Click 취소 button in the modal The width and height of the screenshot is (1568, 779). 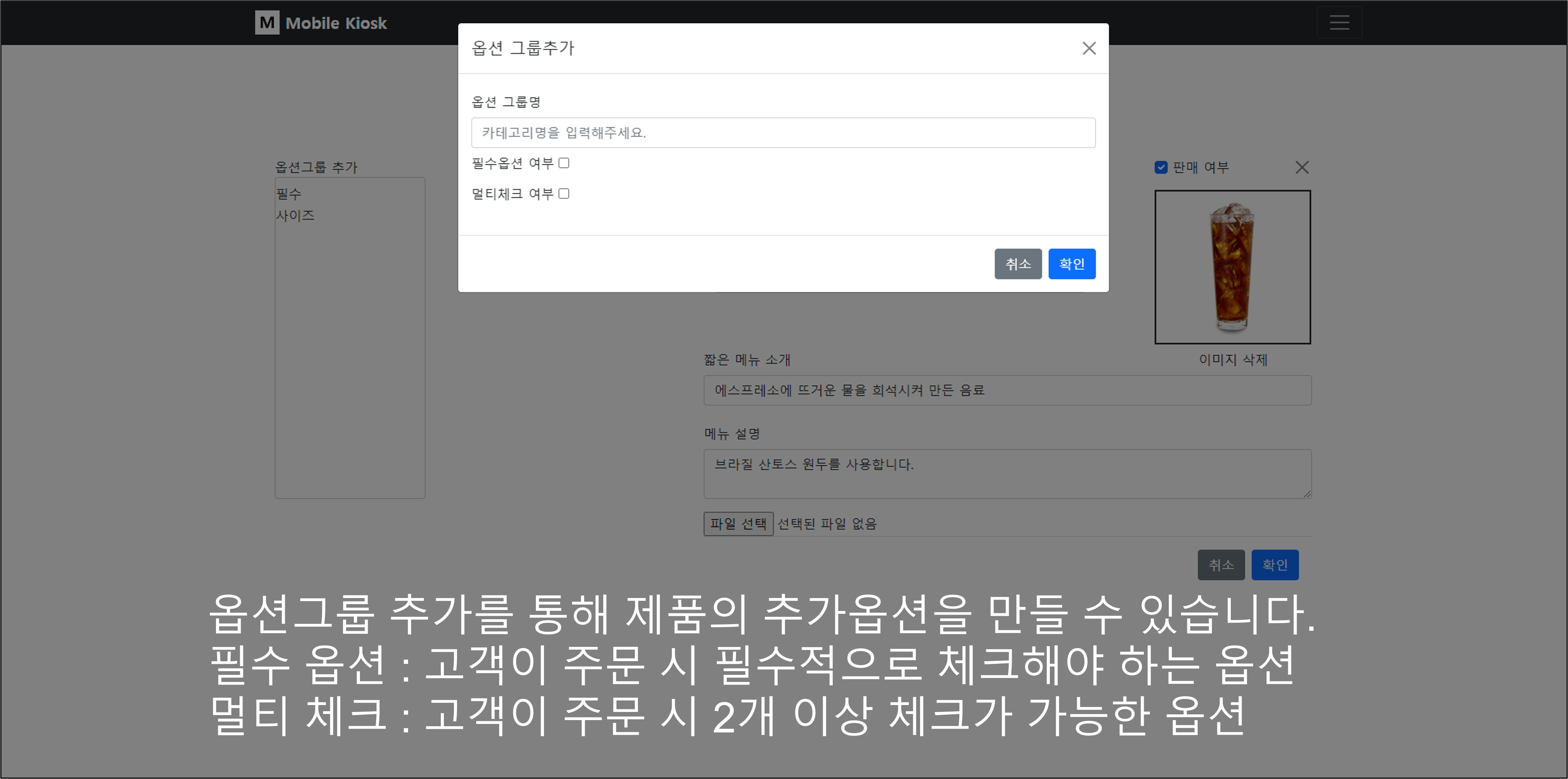[x=1018, y=264]
